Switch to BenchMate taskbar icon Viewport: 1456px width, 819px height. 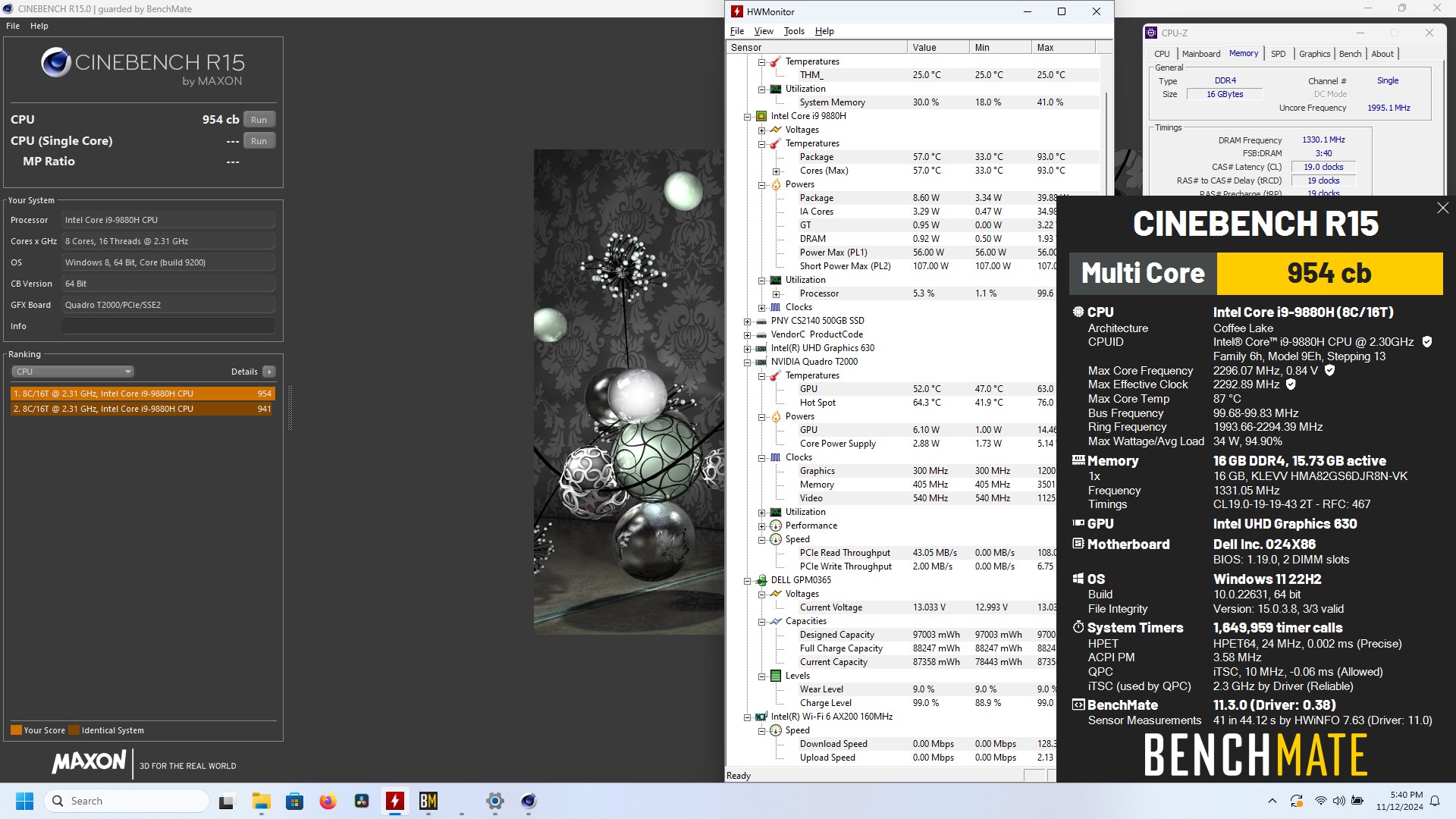(428, 801)
